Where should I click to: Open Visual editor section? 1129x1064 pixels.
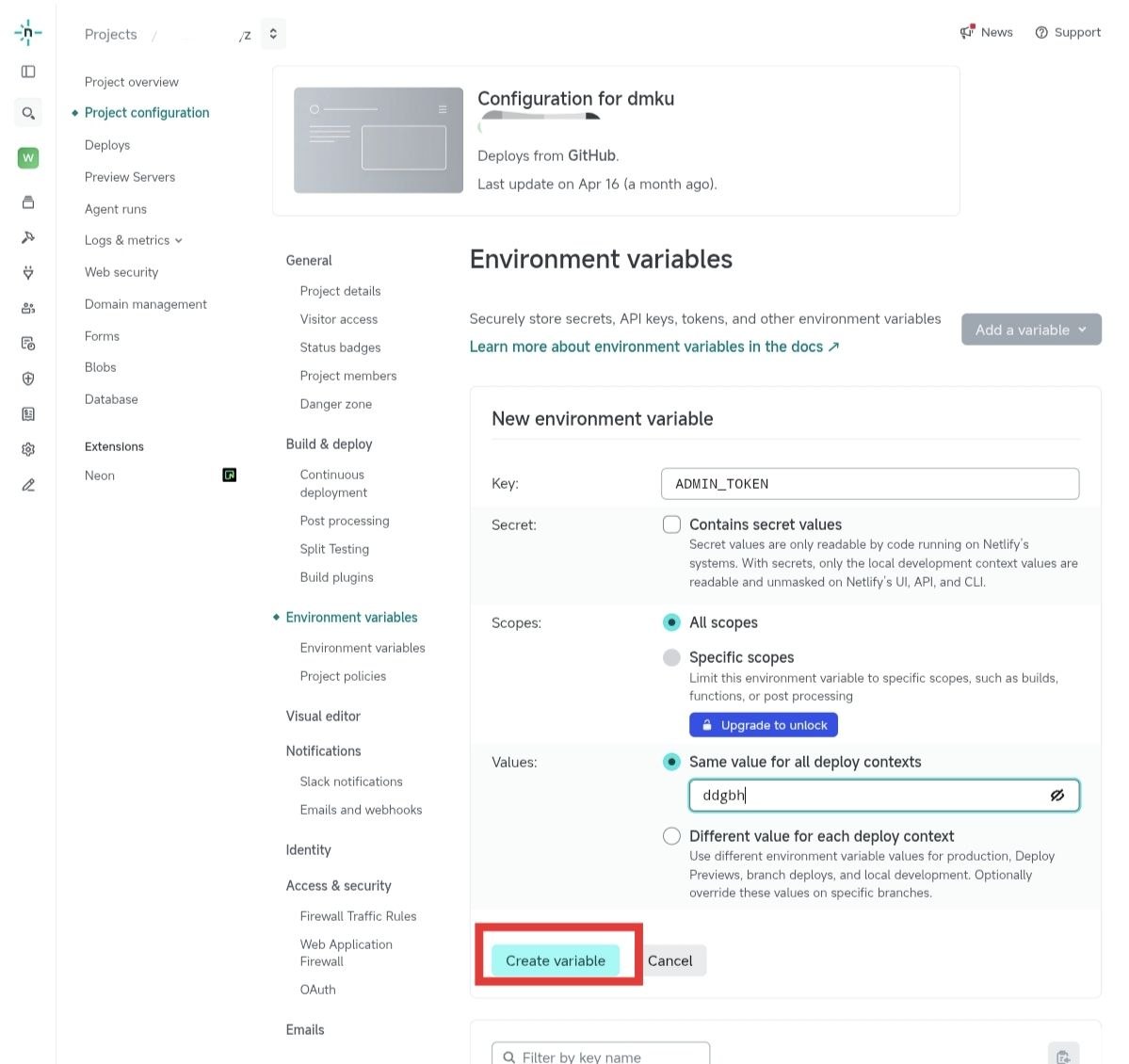(323, 717)
